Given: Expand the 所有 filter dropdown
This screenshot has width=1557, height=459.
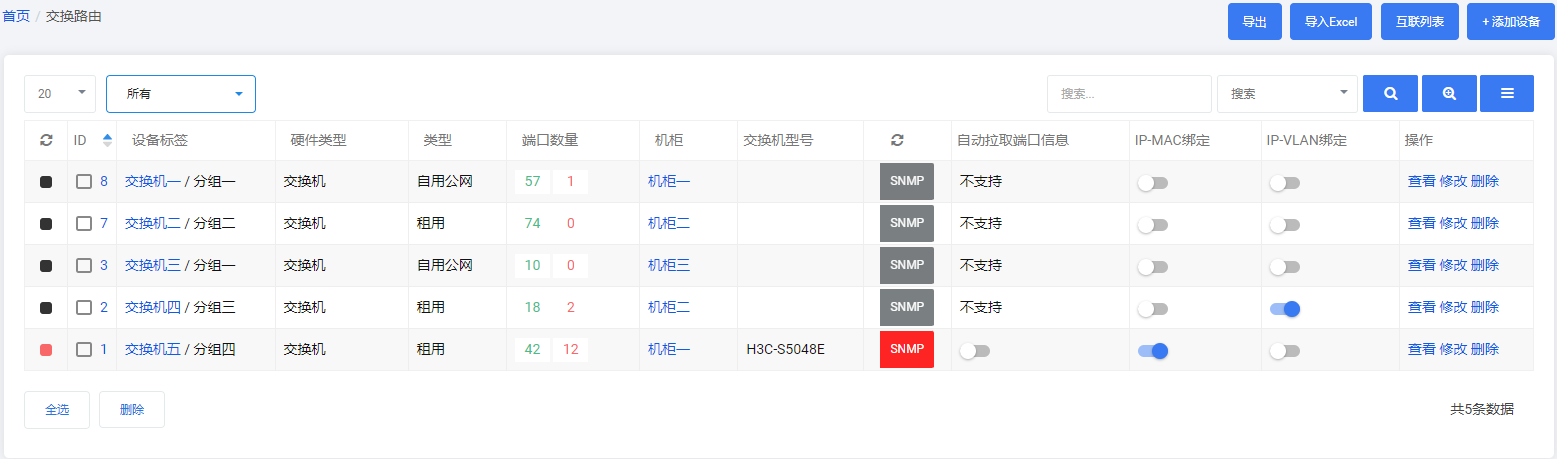Looking at the screenshot, I should (181, 93).
